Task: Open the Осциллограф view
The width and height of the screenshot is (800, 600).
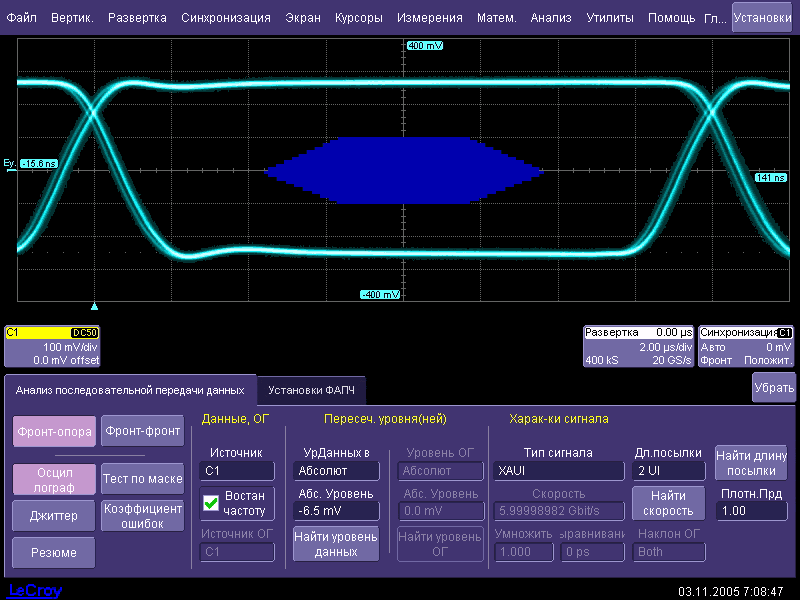Action: coord(55,479)
